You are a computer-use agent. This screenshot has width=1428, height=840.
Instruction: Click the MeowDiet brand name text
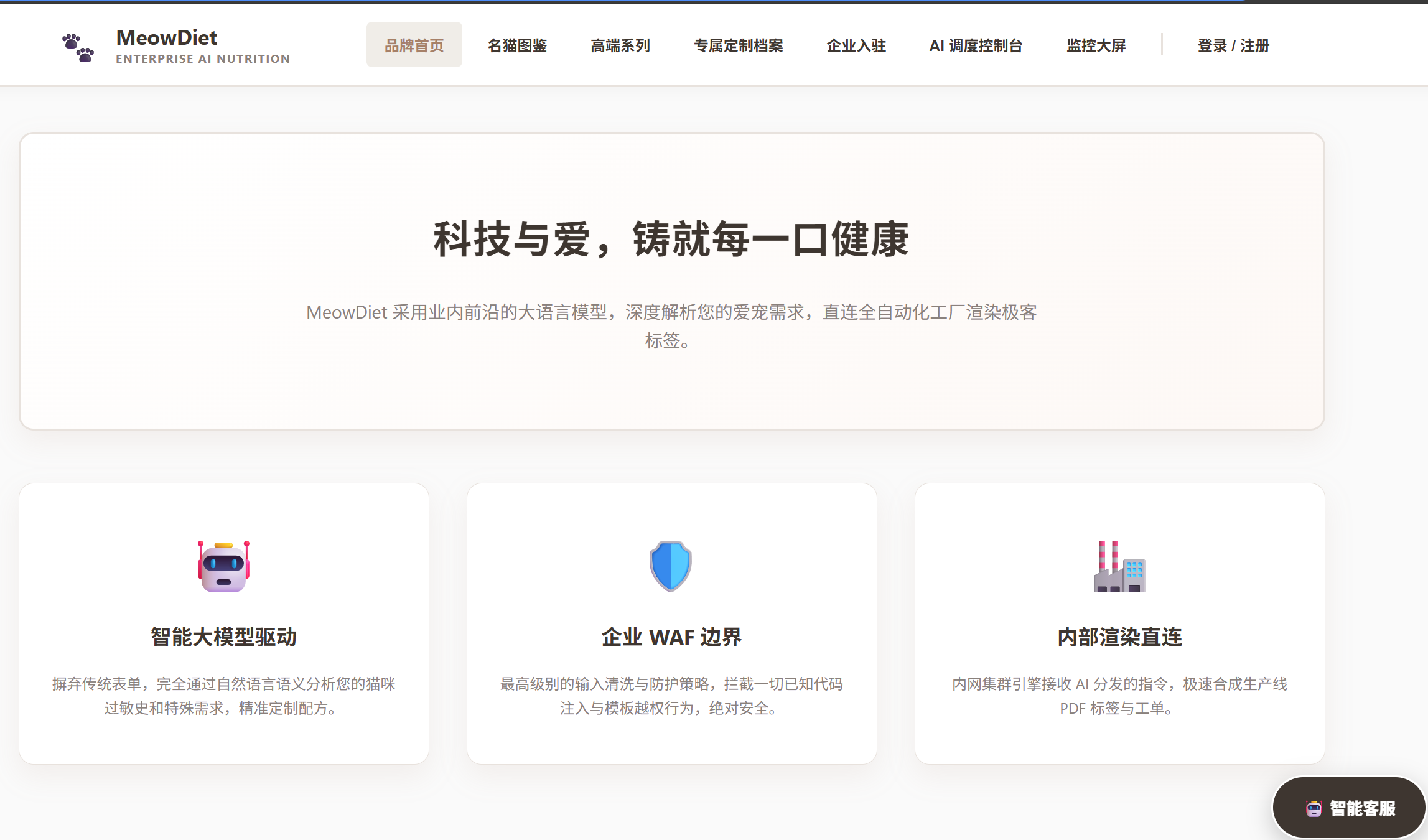pos(166,37)
